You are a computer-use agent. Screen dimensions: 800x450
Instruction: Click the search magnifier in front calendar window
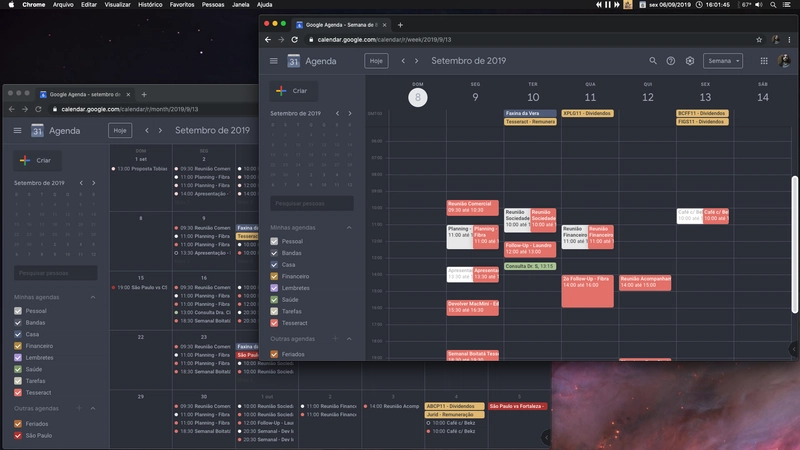tap(653, 61)
